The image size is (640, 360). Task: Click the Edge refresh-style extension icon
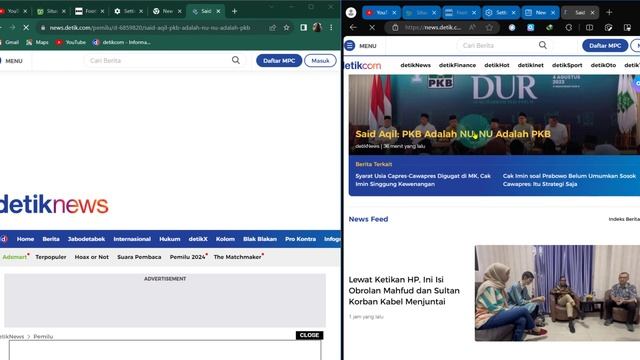pos(569,27)
